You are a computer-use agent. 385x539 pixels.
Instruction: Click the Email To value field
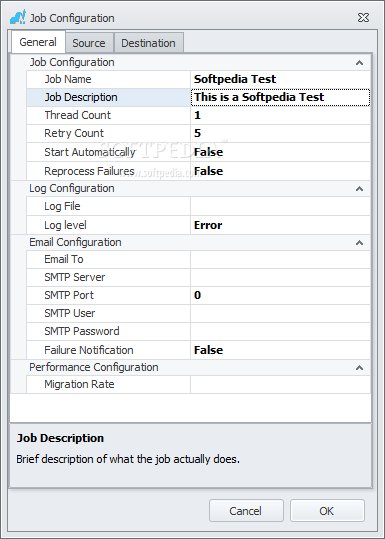coord(280,260)
